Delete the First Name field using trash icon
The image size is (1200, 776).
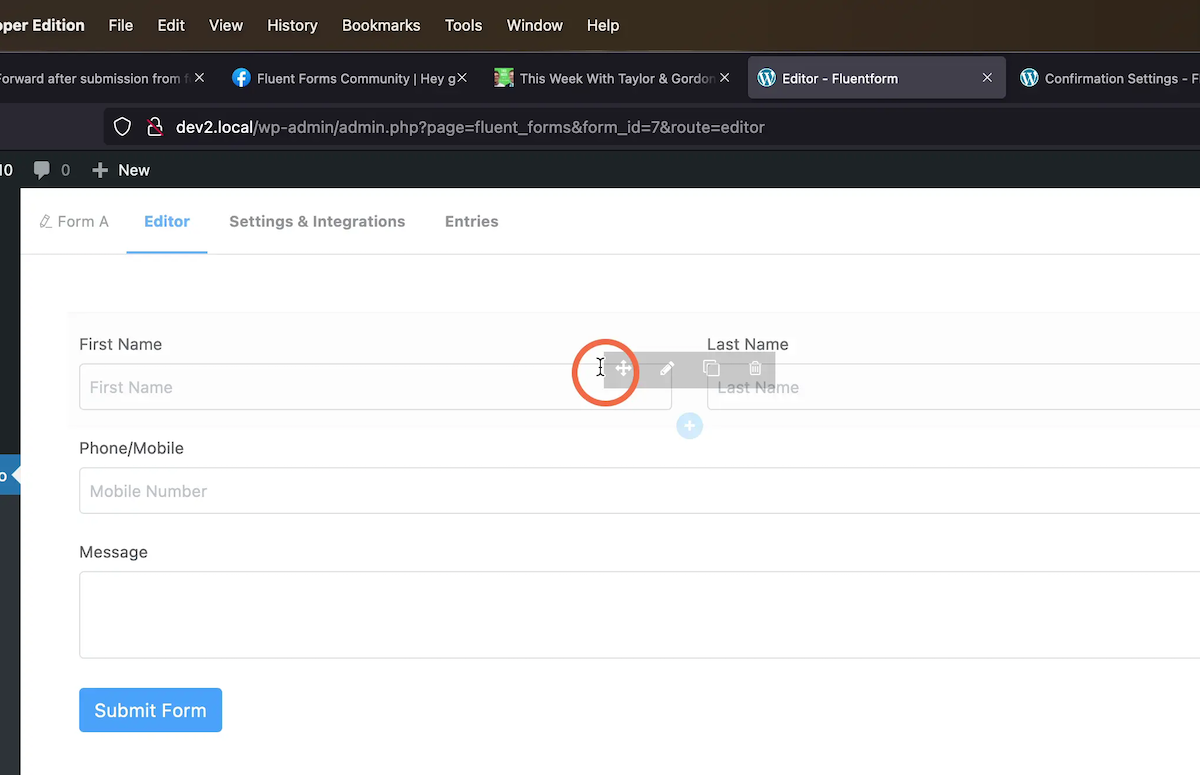755,368
